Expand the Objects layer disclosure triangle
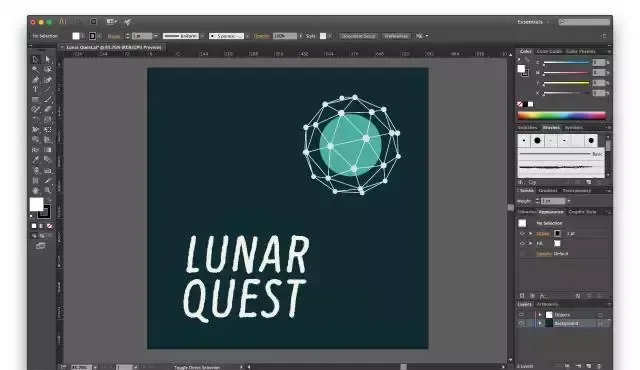 (x=540, y=315)
